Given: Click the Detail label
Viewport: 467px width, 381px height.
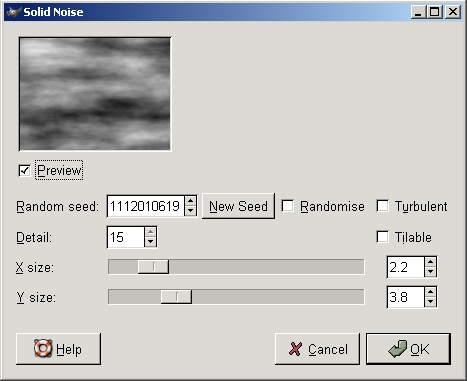Looking at the screenshot, I should point(34,238).
